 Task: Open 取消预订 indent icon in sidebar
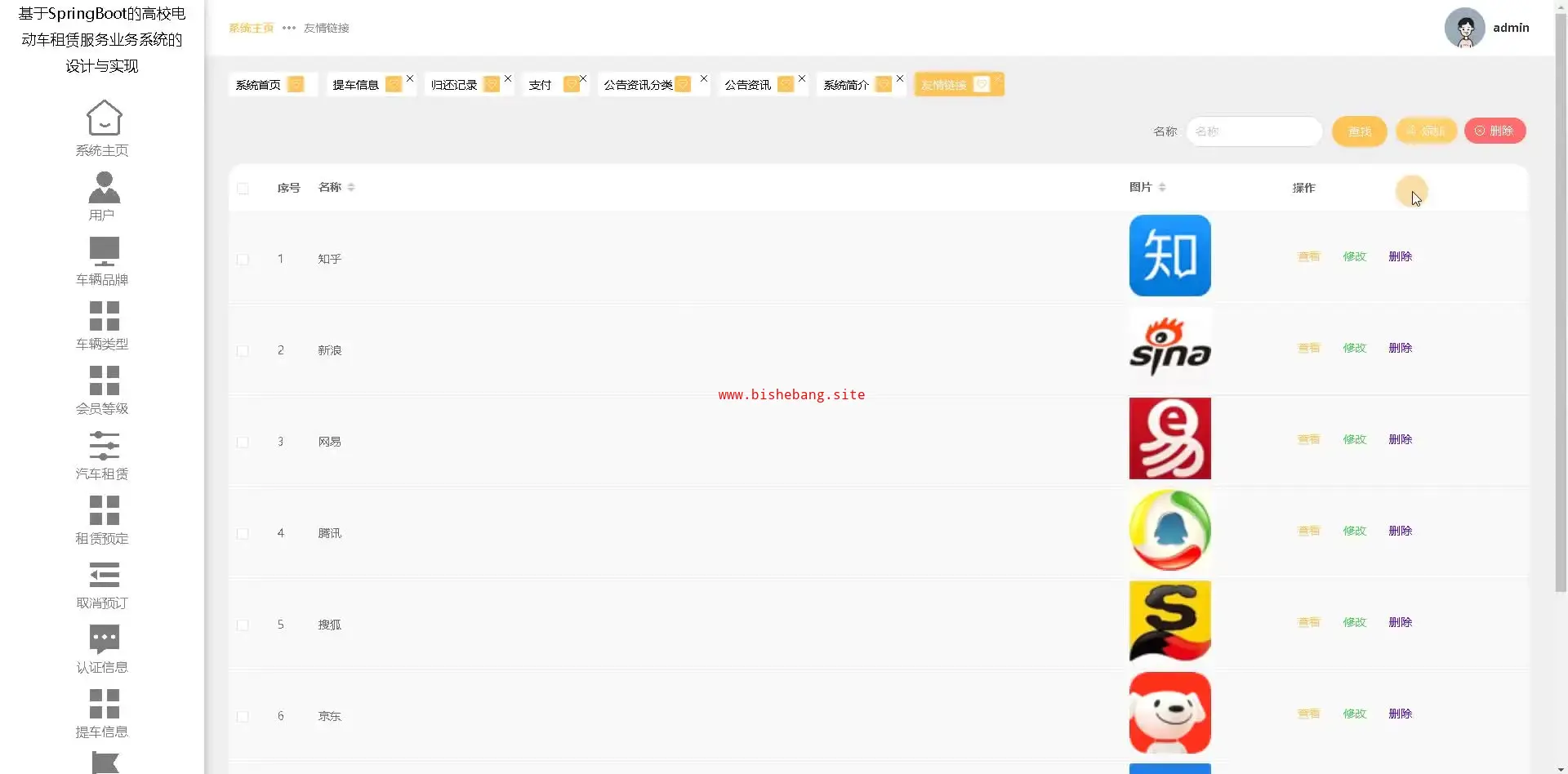pyautogui.click(x=104, y=575)
